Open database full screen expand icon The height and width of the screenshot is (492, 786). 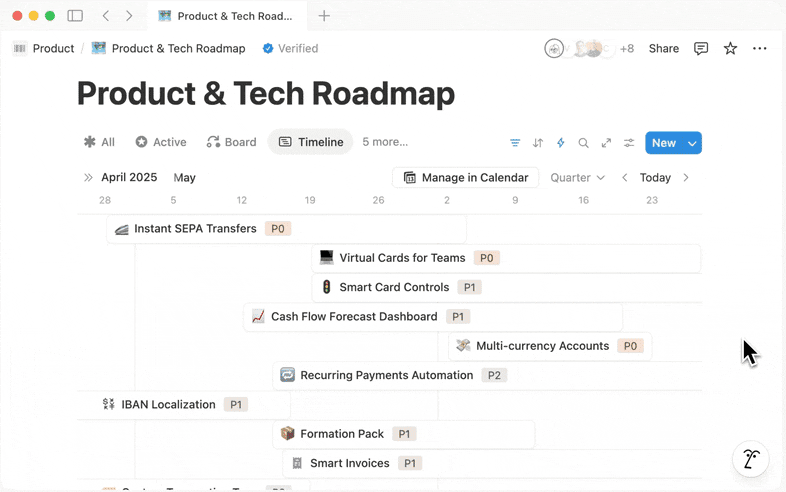[x=606, y=143]
